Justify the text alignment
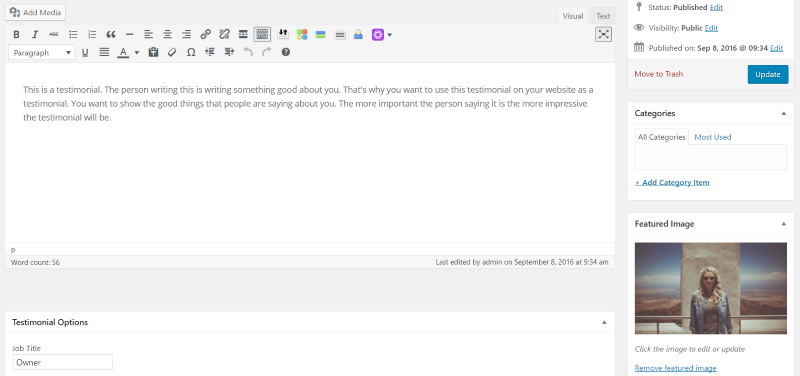800x376 pixels. (x=104, y=52)
